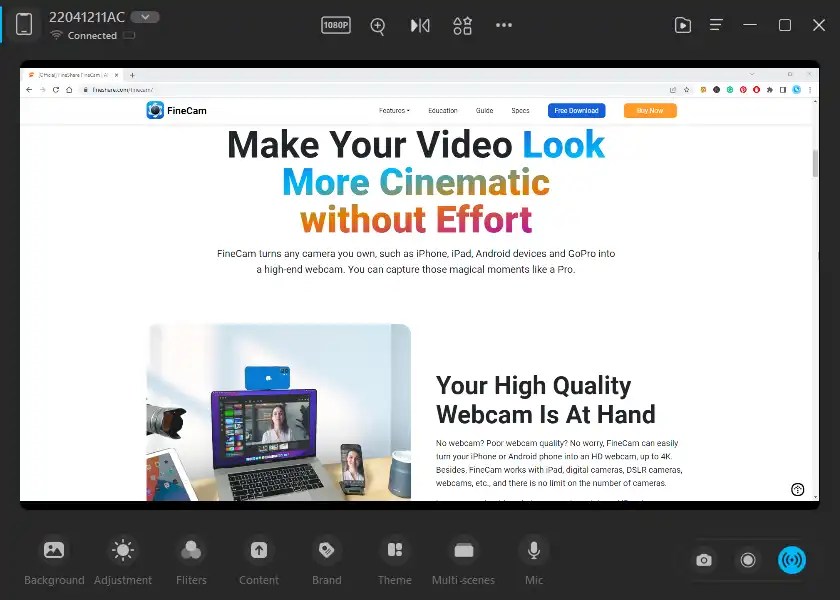Take a snapshot with the camera icon
This screenshot has height=600, width=840.
pos(704,560)
